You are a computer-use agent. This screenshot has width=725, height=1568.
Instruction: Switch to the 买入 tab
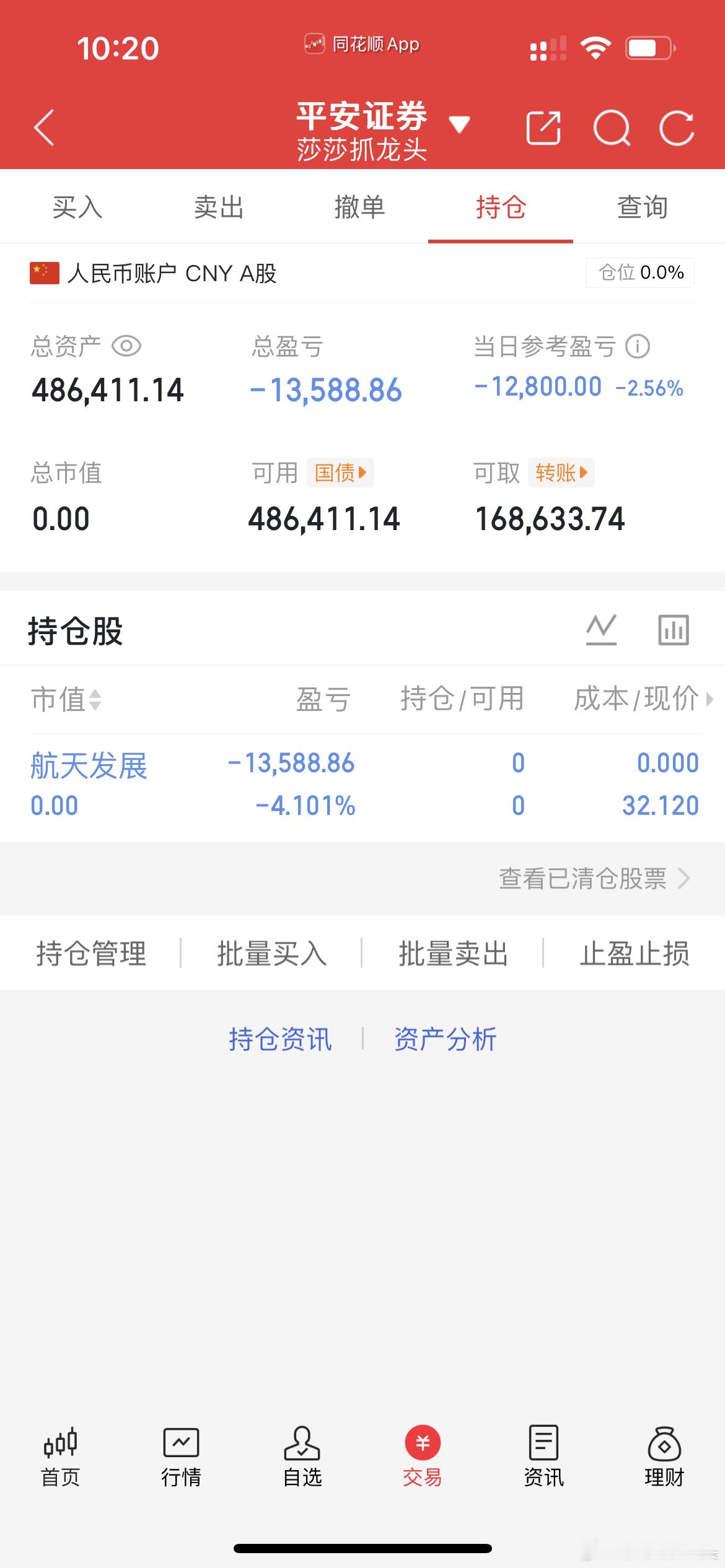point(77,207)
